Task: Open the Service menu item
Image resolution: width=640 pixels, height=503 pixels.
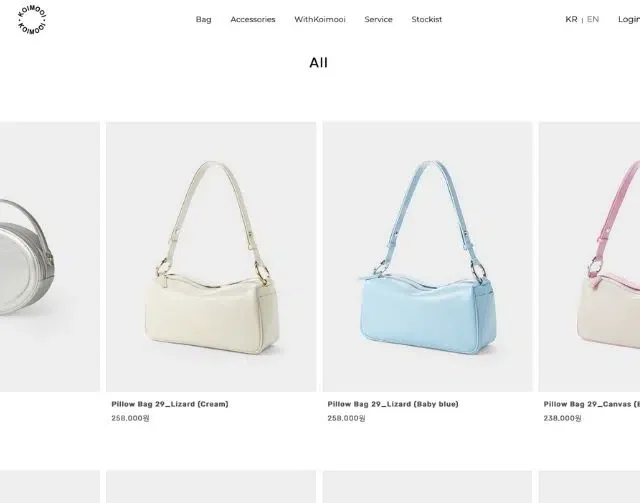Action: [x=378, y=19]
